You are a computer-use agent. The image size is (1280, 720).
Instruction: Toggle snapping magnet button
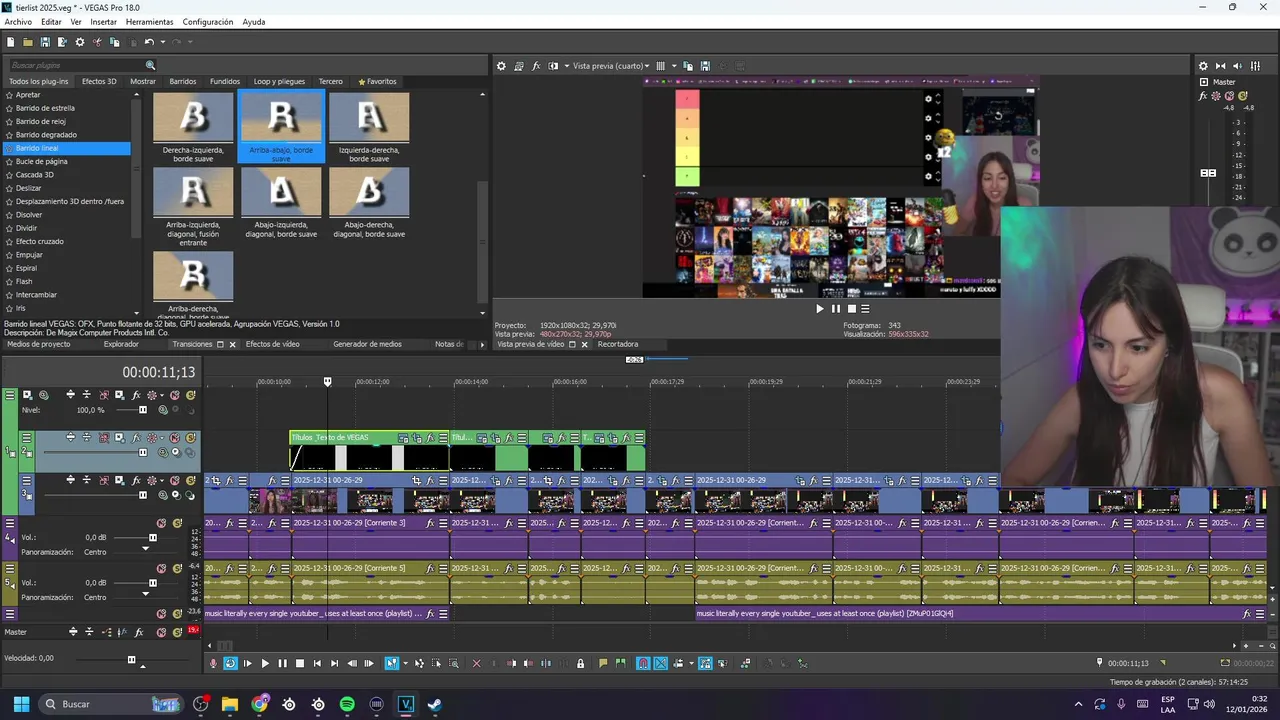643,663
